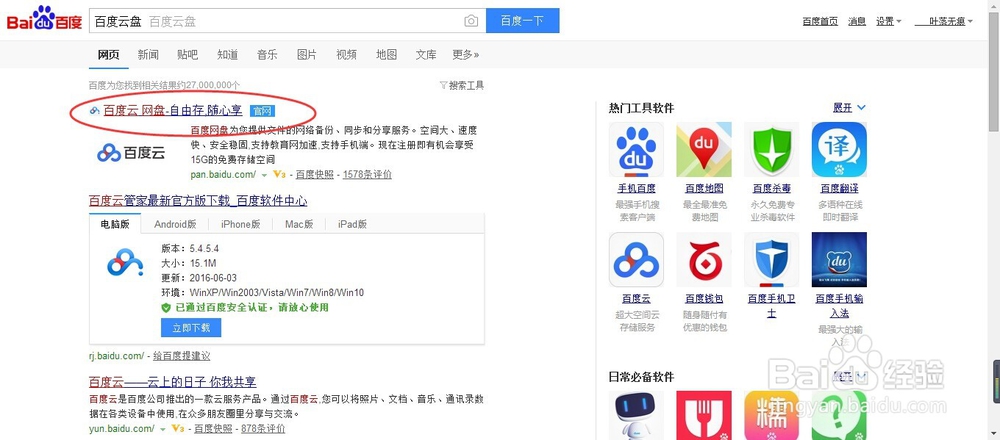Viewport: 1000px width, 440px height.
Task: Click the 手机百度 text link
Action: click(x=636, y=188)
